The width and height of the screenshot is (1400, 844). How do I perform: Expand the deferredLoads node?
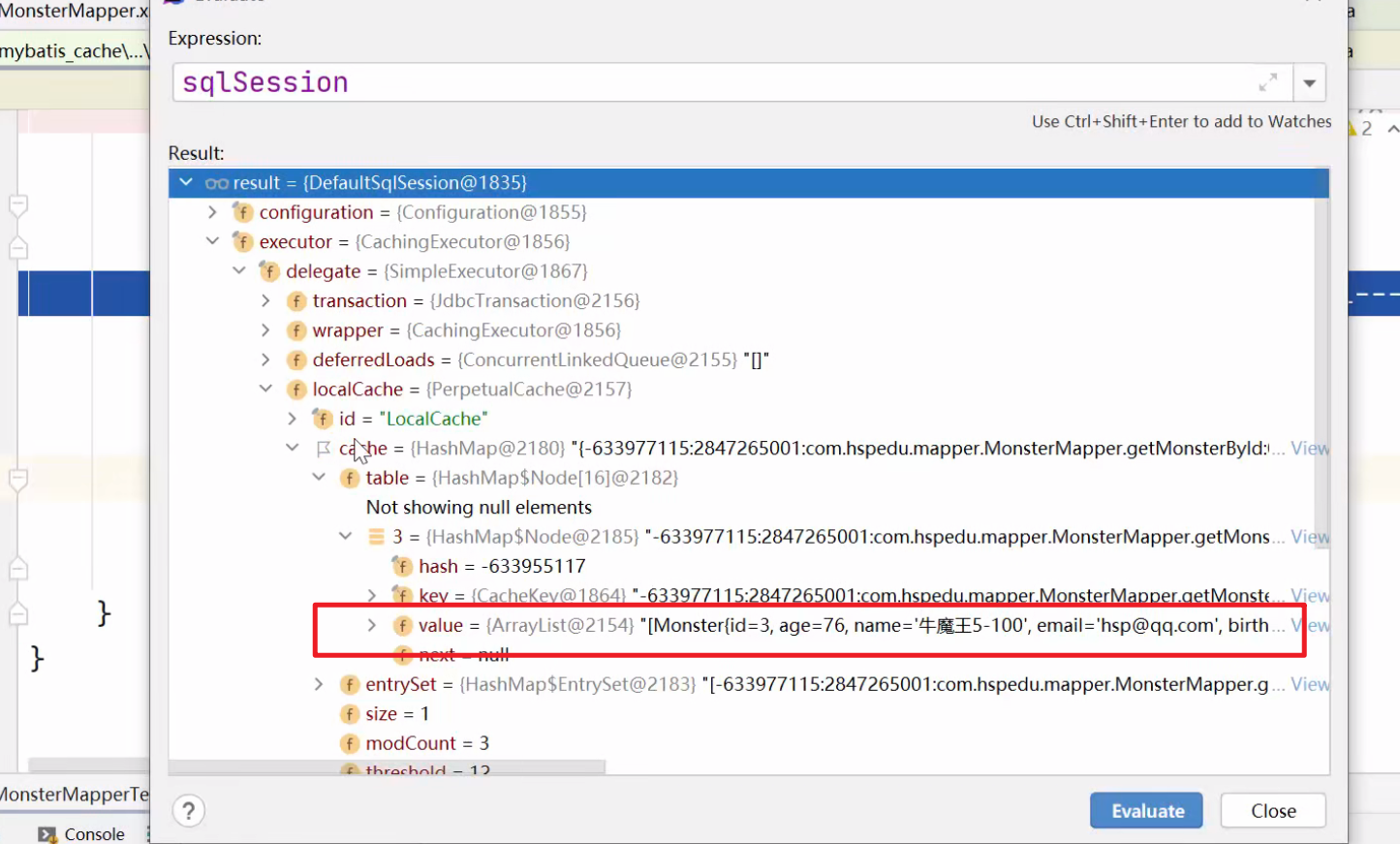[x=265, y=359]
